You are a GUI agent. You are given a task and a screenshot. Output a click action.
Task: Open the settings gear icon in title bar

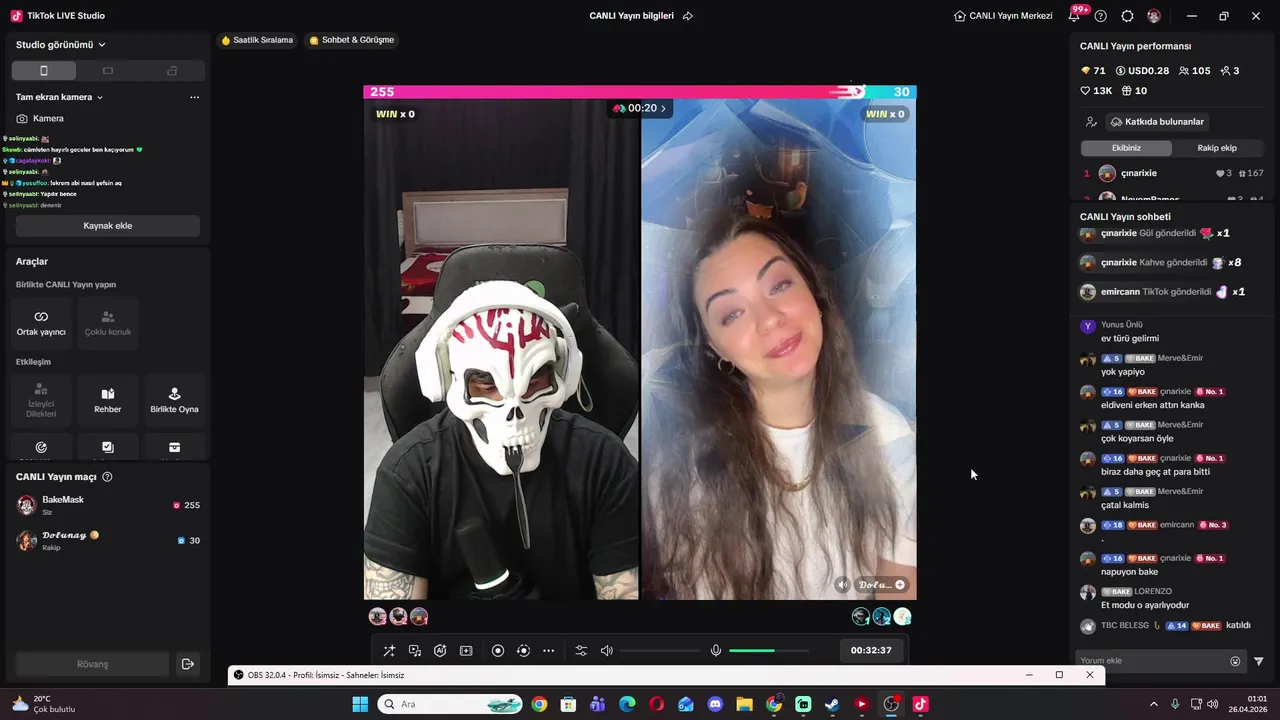1127,16
